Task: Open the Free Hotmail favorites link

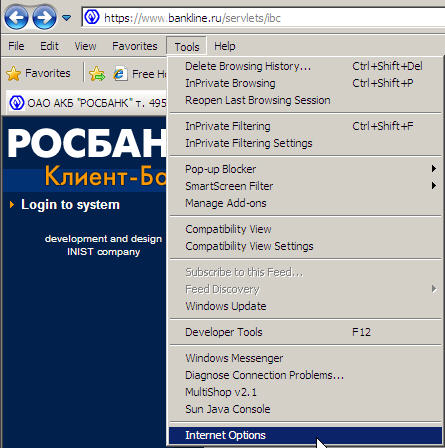Action: tap(149, 74)
